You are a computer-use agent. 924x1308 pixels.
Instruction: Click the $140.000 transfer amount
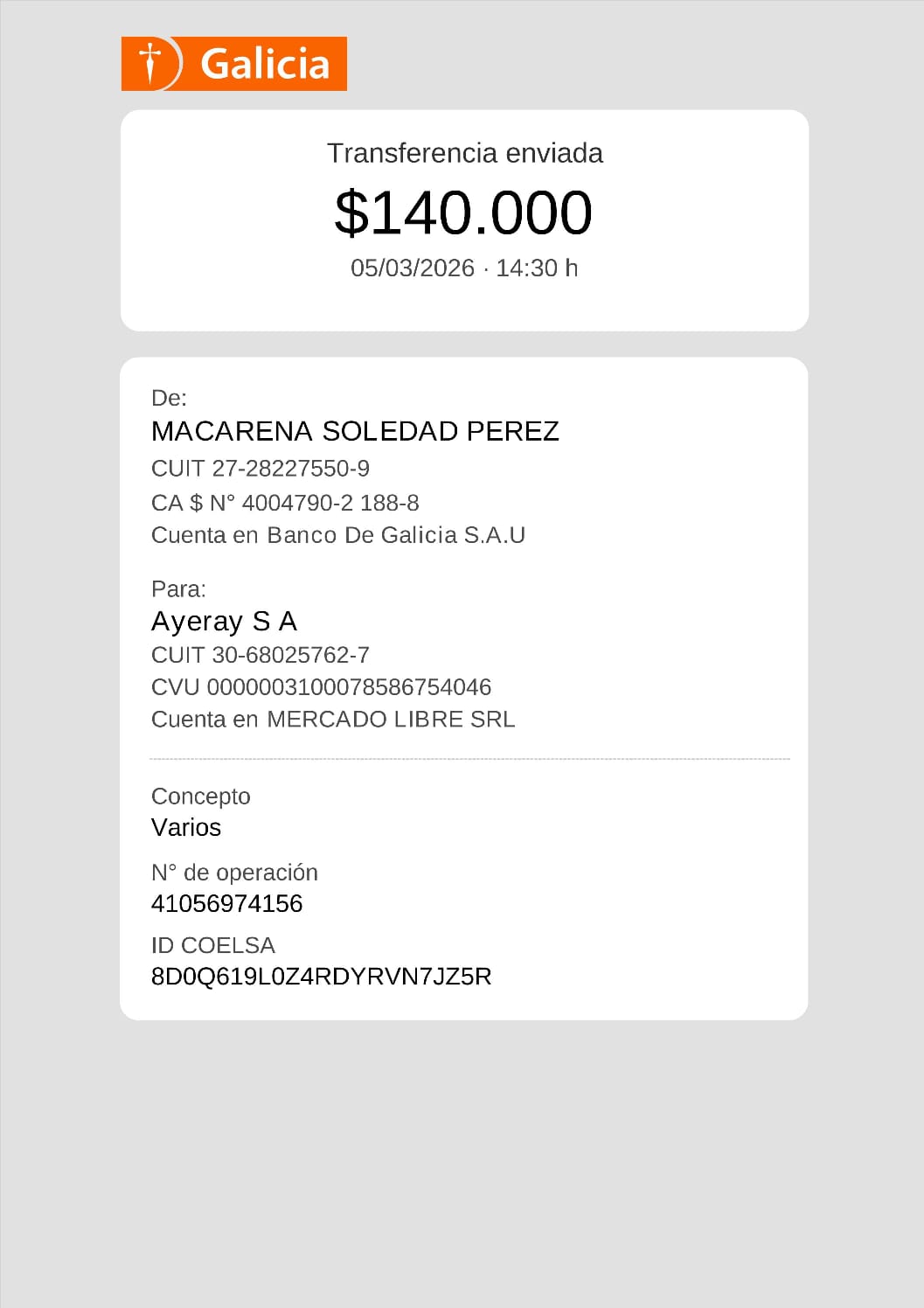click(463, 212)
